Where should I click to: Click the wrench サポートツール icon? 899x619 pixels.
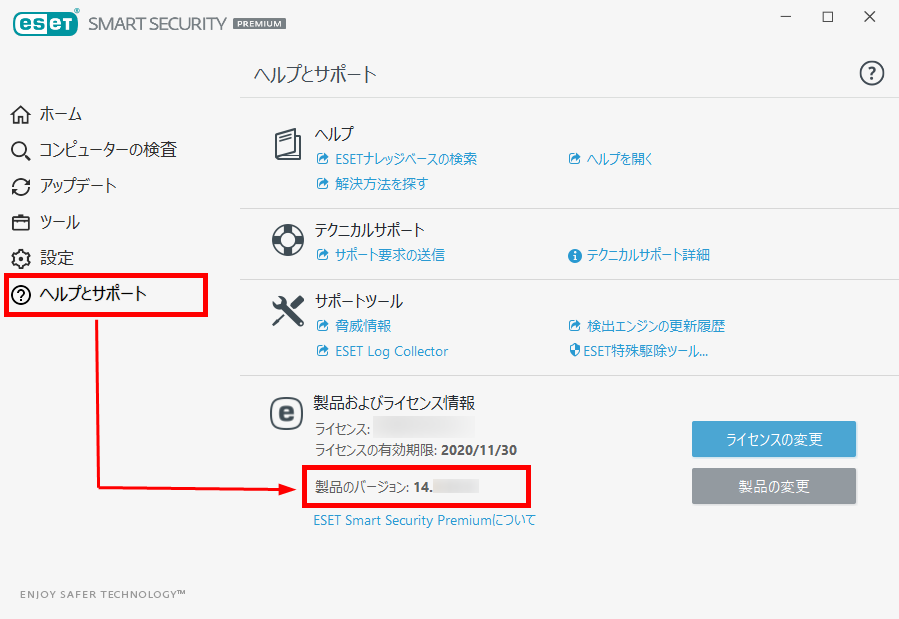(288, 311)
